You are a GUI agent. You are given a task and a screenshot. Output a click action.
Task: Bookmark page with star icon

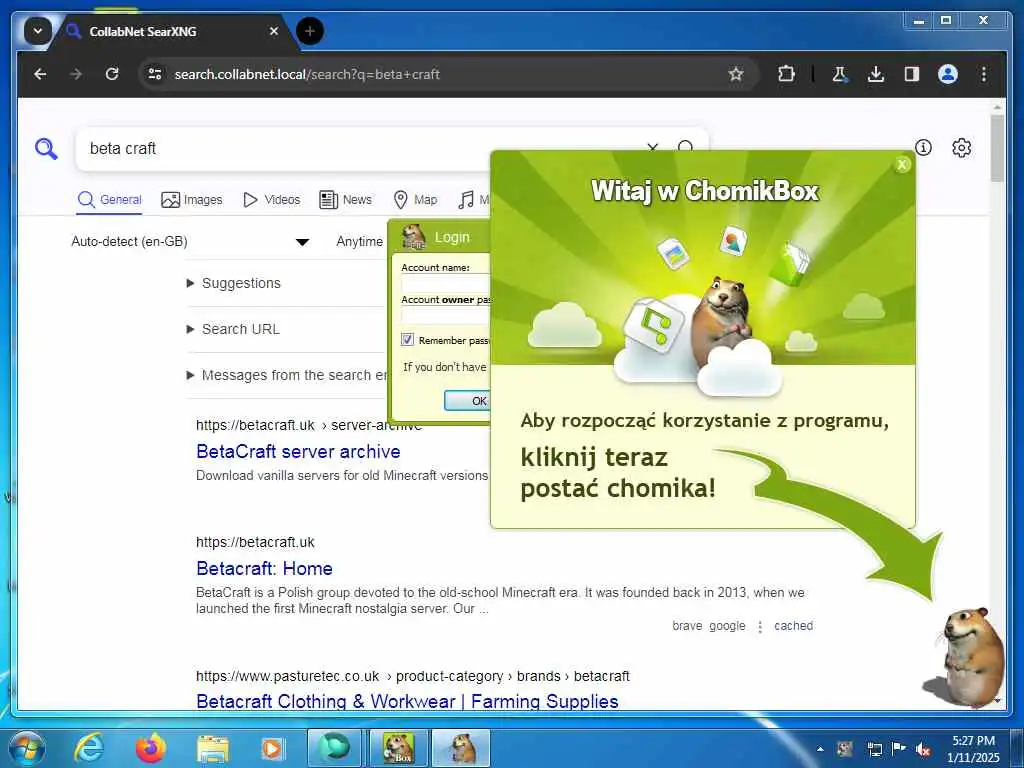[736, 74]
